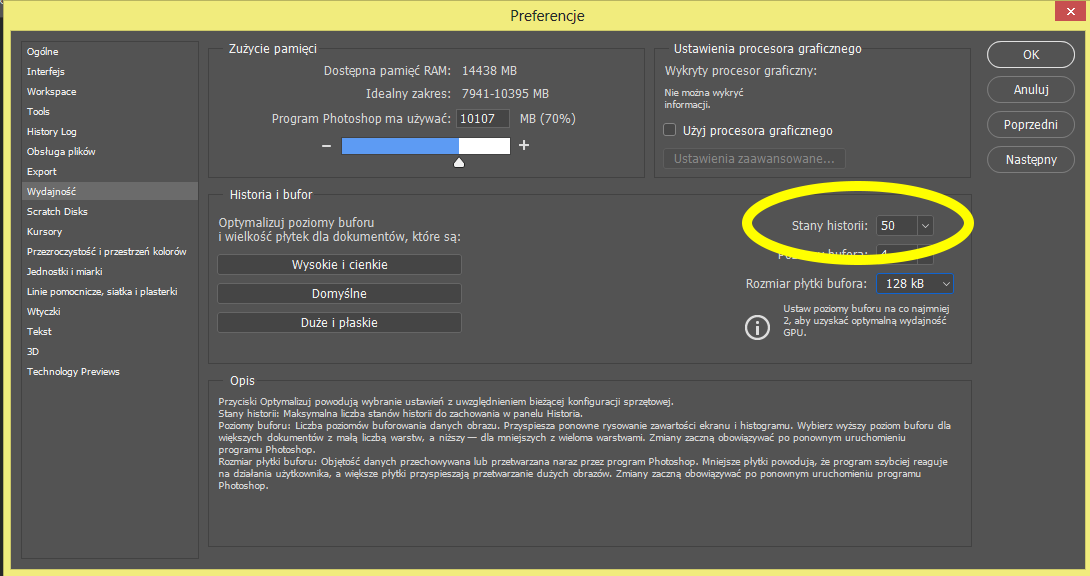This screenshot has width=1090, height=576.
Task: Click the Wysokie i cienkie button
Action: 339,265
